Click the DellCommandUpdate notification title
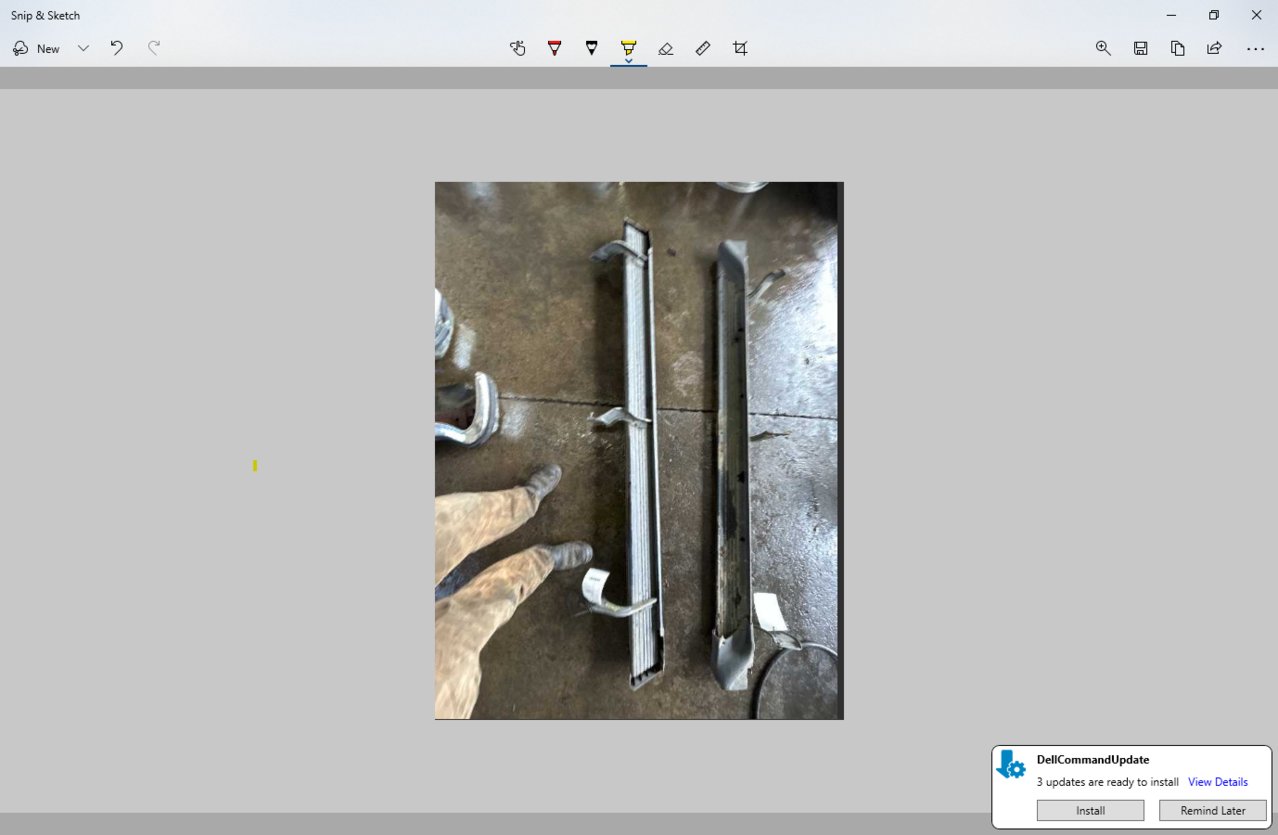Image resolution: width=1278 pixels, height=835 pixels. (1093, 760)
